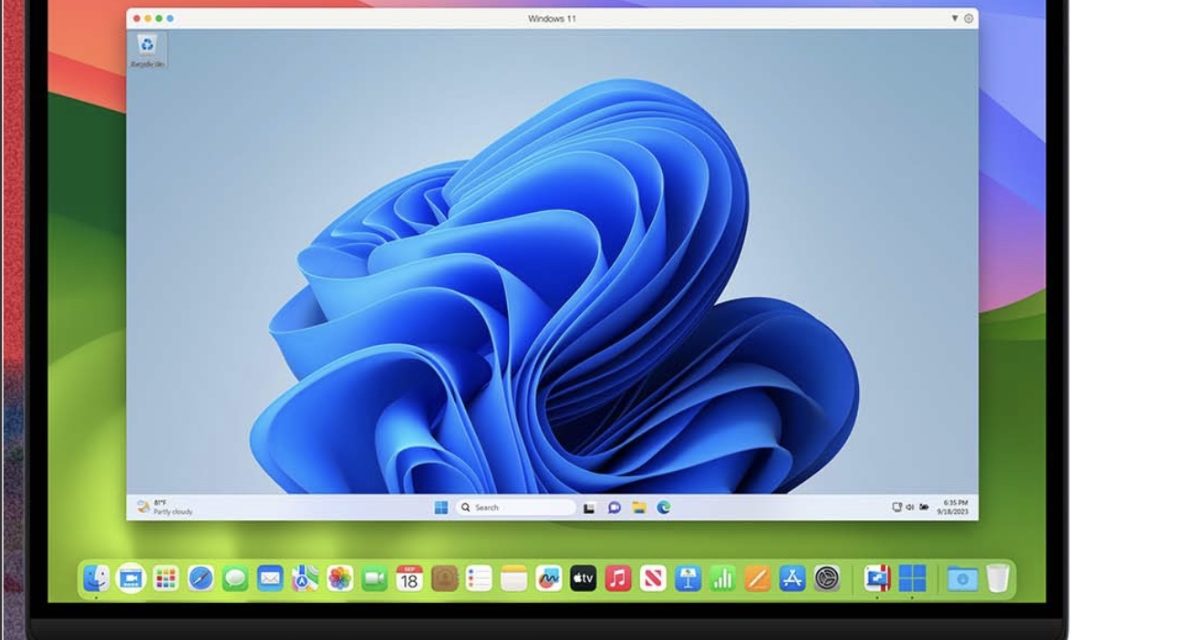
Task: Click the Windows clock and date
Action: [x=954, y=507]
